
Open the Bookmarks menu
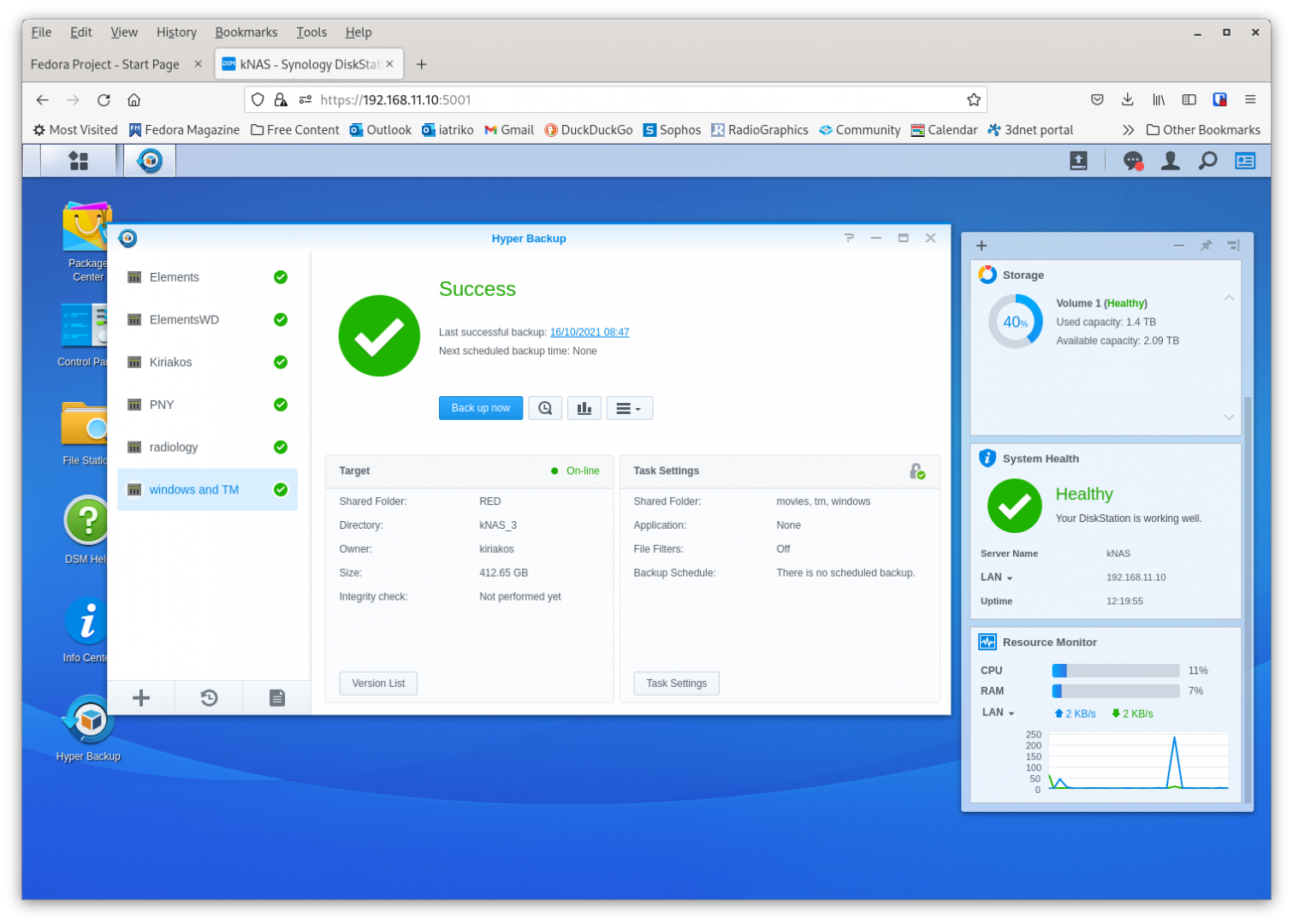coord(246,33)
